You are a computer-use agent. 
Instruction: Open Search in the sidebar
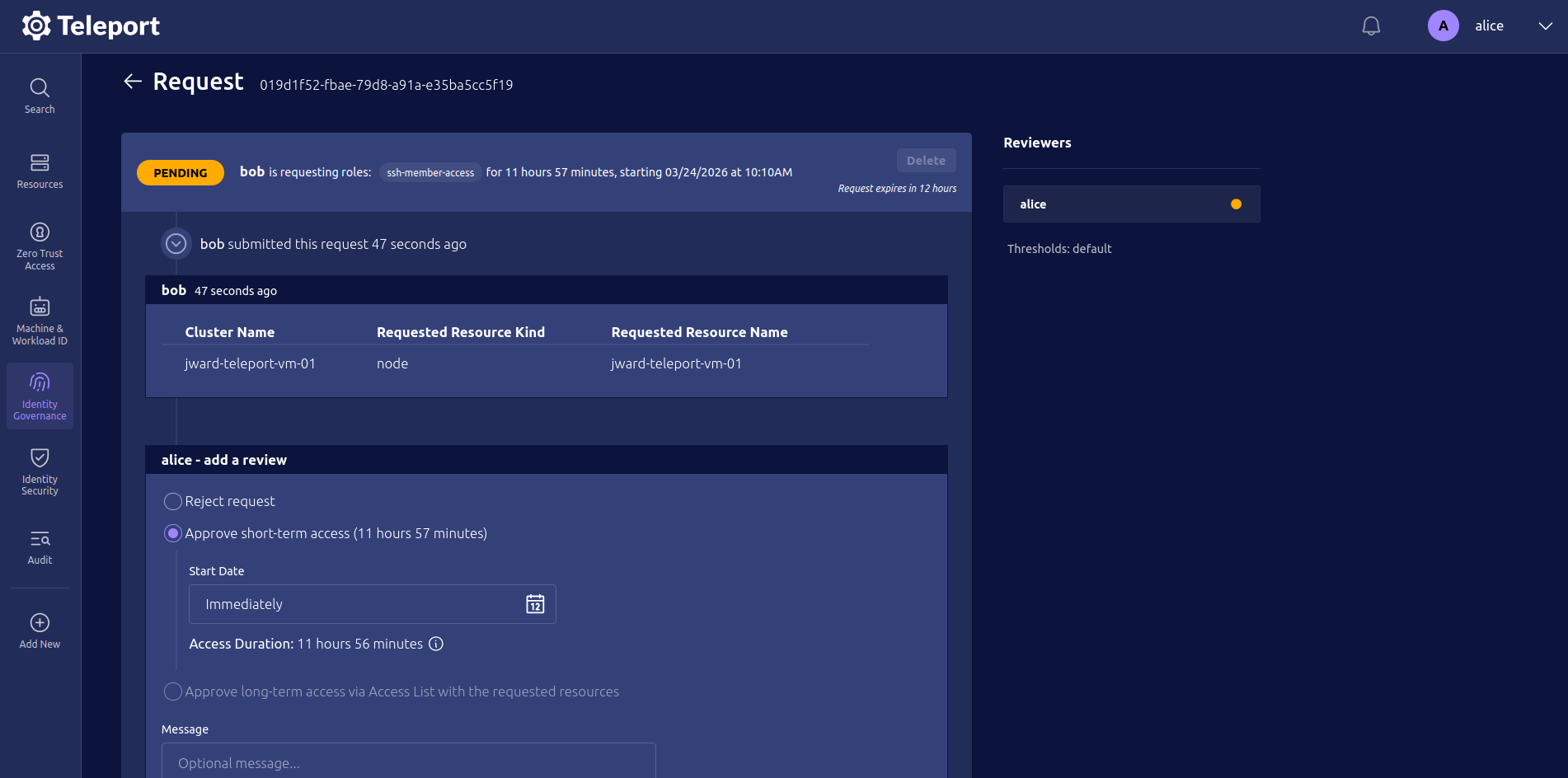click(x=40, y=96)
